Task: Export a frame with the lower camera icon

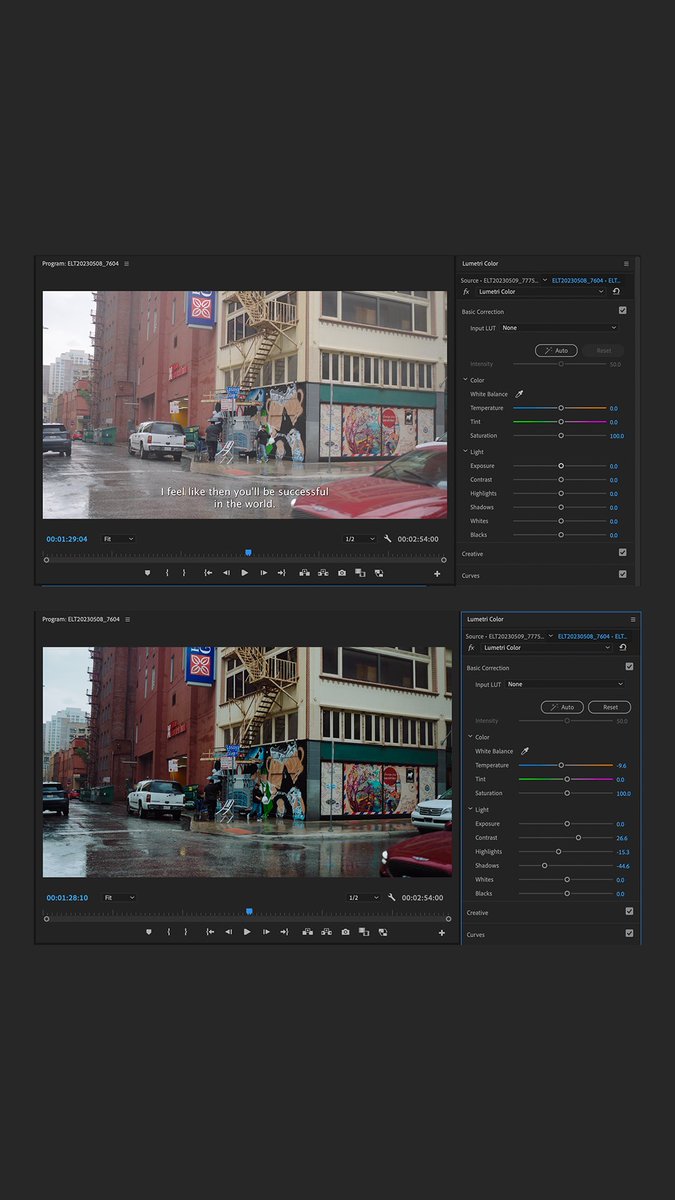Action: coord(345,932)
